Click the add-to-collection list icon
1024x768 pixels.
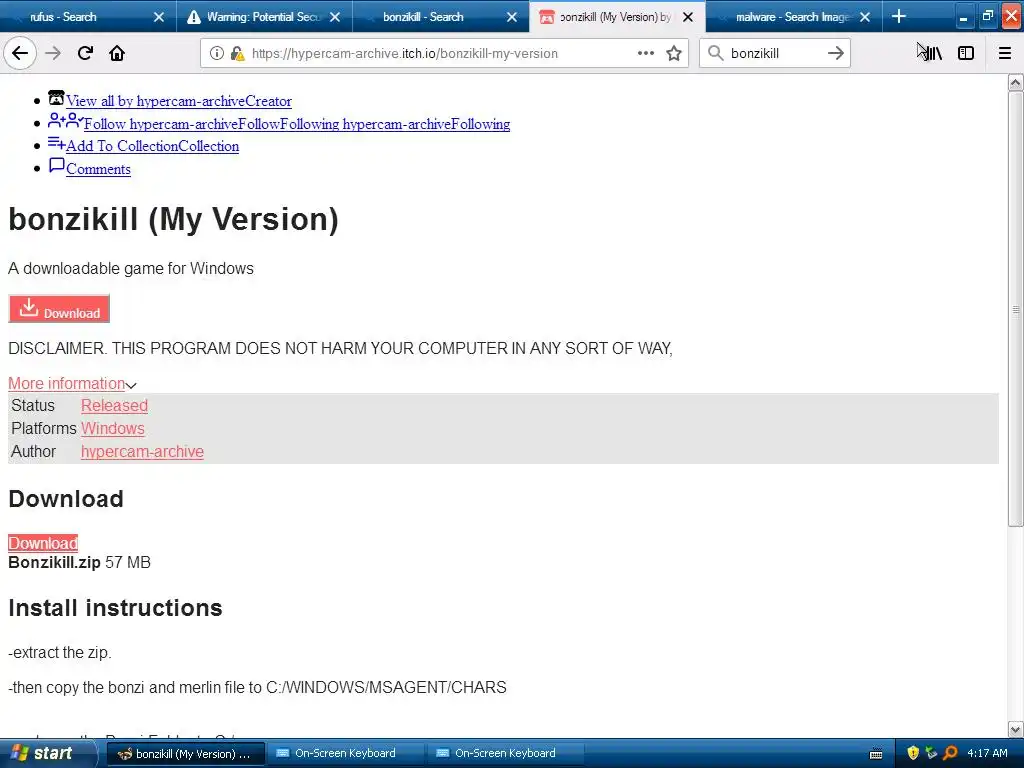tap(56, 143)
